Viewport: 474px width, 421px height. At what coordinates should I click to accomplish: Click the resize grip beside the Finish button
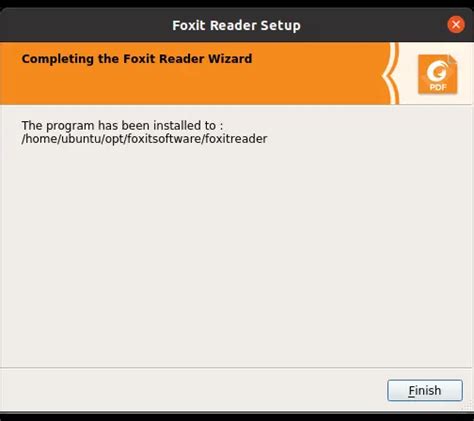[467, 405]
